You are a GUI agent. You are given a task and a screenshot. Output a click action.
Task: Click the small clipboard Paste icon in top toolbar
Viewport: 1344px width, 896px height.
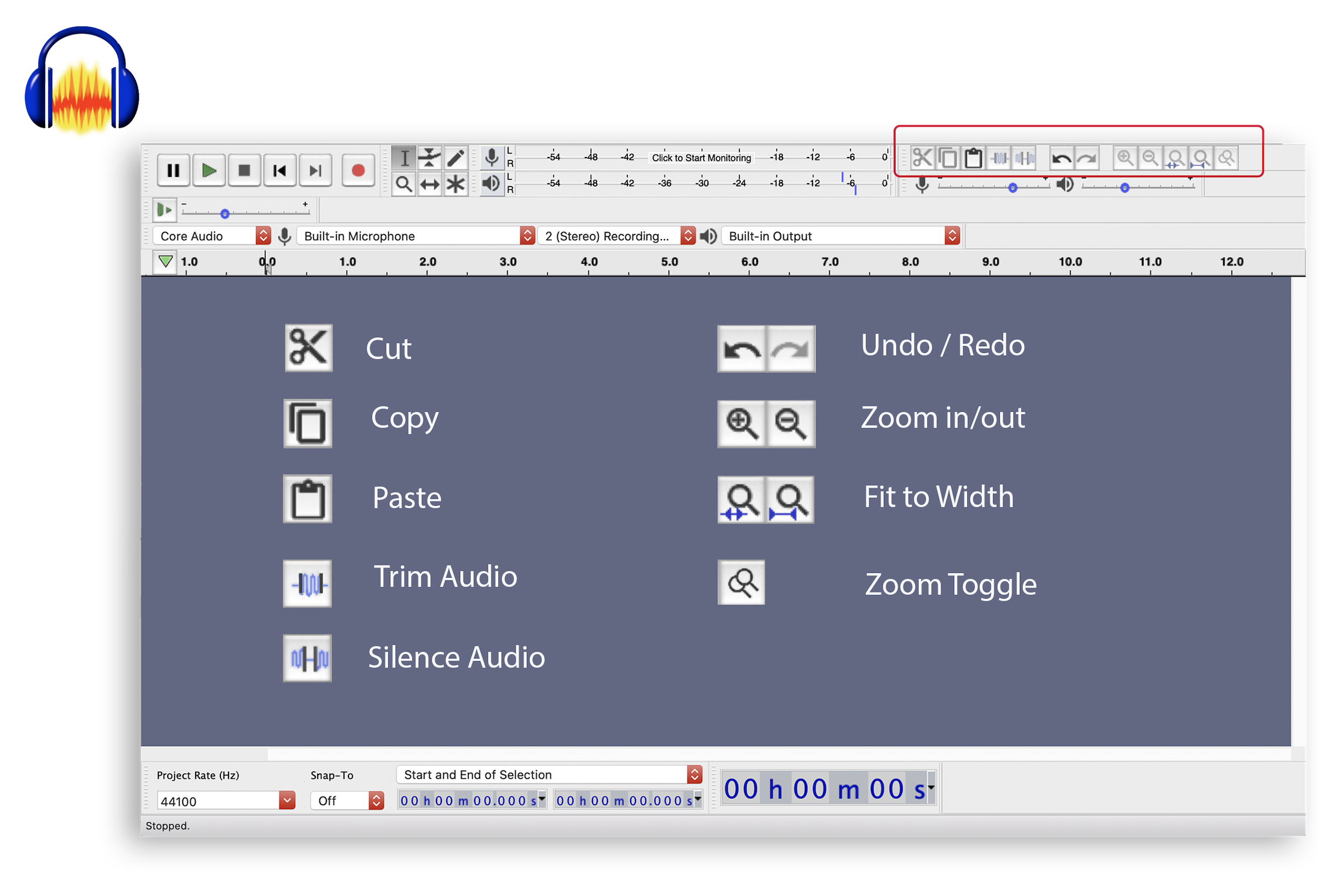pyautogui.click(x=974, y=157)
